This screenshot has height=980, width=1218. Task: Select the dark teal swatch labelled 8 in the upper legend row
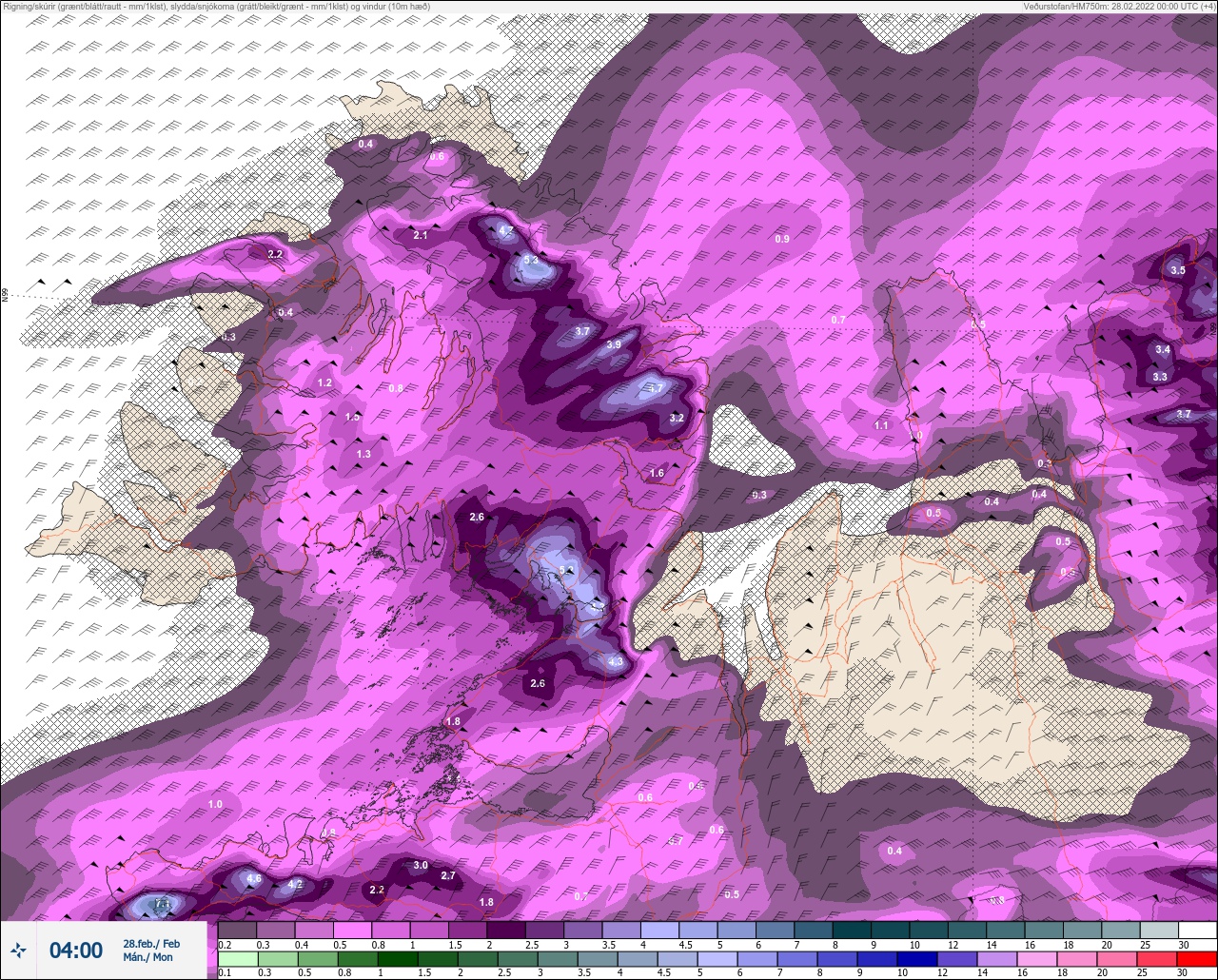click(x=852, y=931)
